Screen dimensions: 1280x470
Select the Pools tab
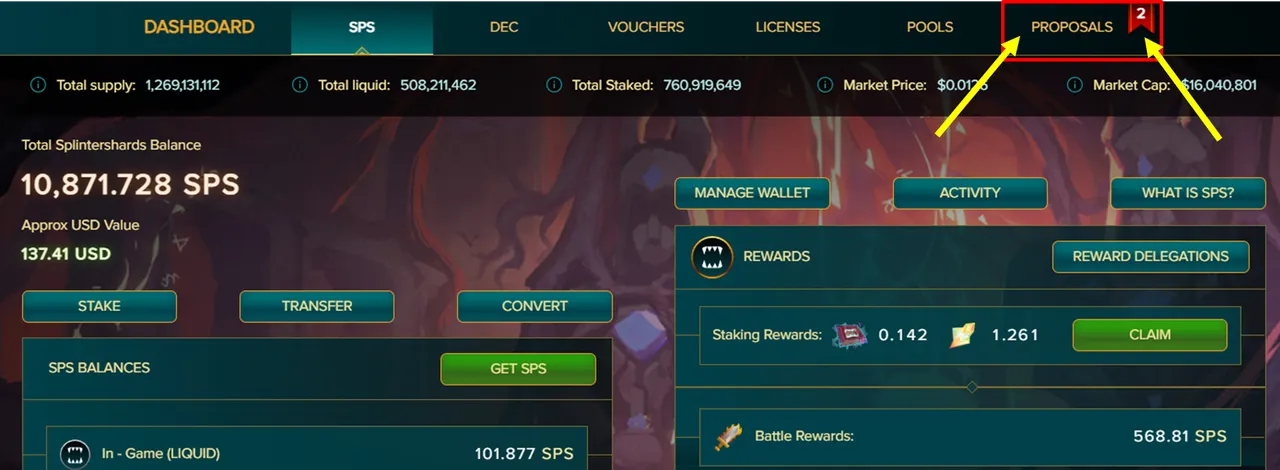(930, 27)
